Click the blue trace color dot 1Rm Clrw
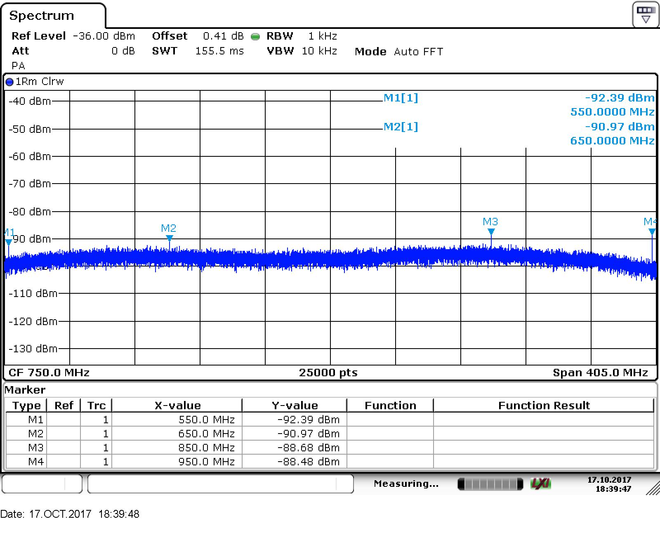Image resolution: width=660 pixels, height=533 pixels. pyautogui.click(x=9, y=82)
